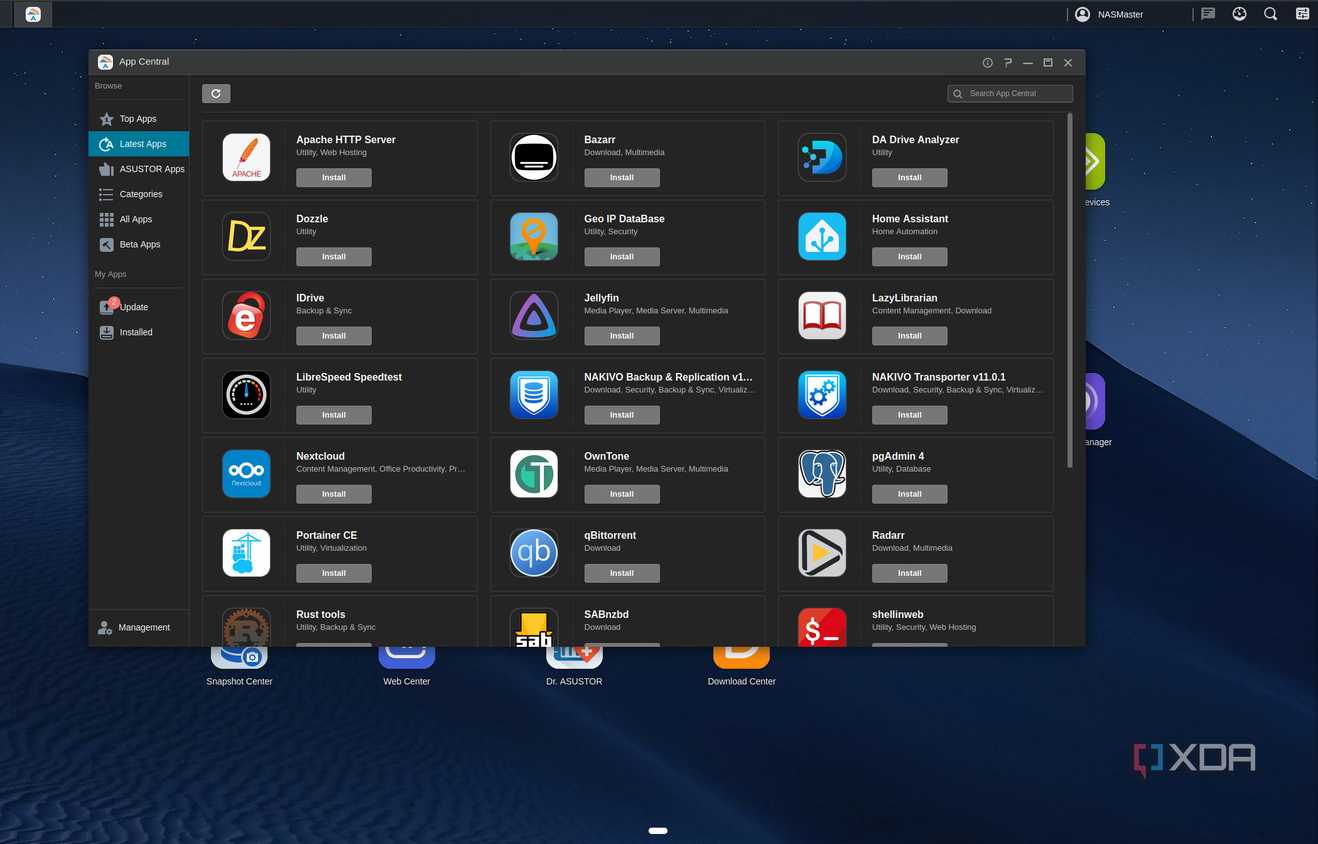Open Management at sidebar bottom
The width and height of the screenshot is (1318, 844).
point(138,627)
